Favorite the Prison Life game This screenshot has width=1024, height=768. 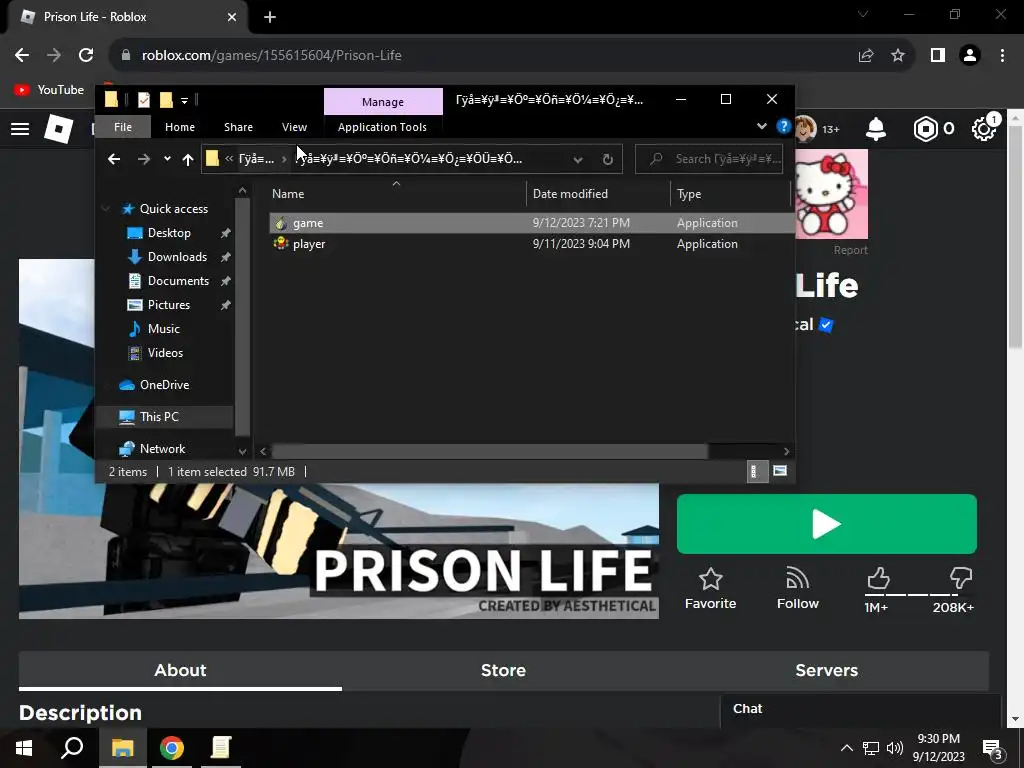[x=711, y=588]
